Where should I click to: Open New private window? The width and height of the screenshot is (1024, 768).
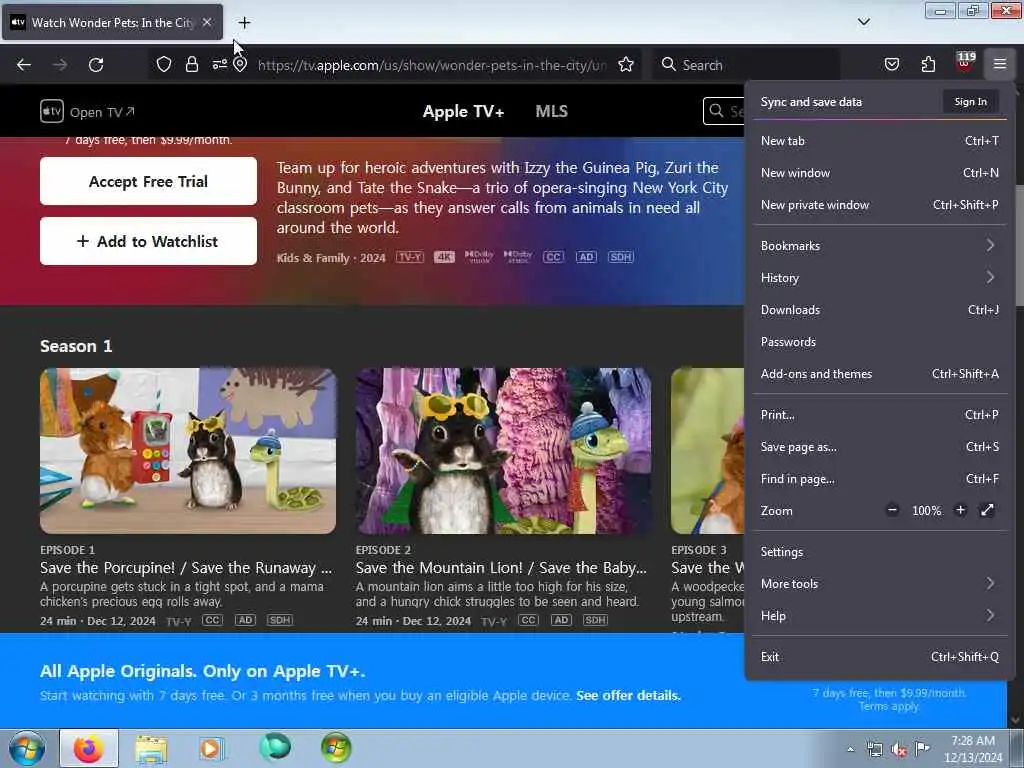(880, 205)
